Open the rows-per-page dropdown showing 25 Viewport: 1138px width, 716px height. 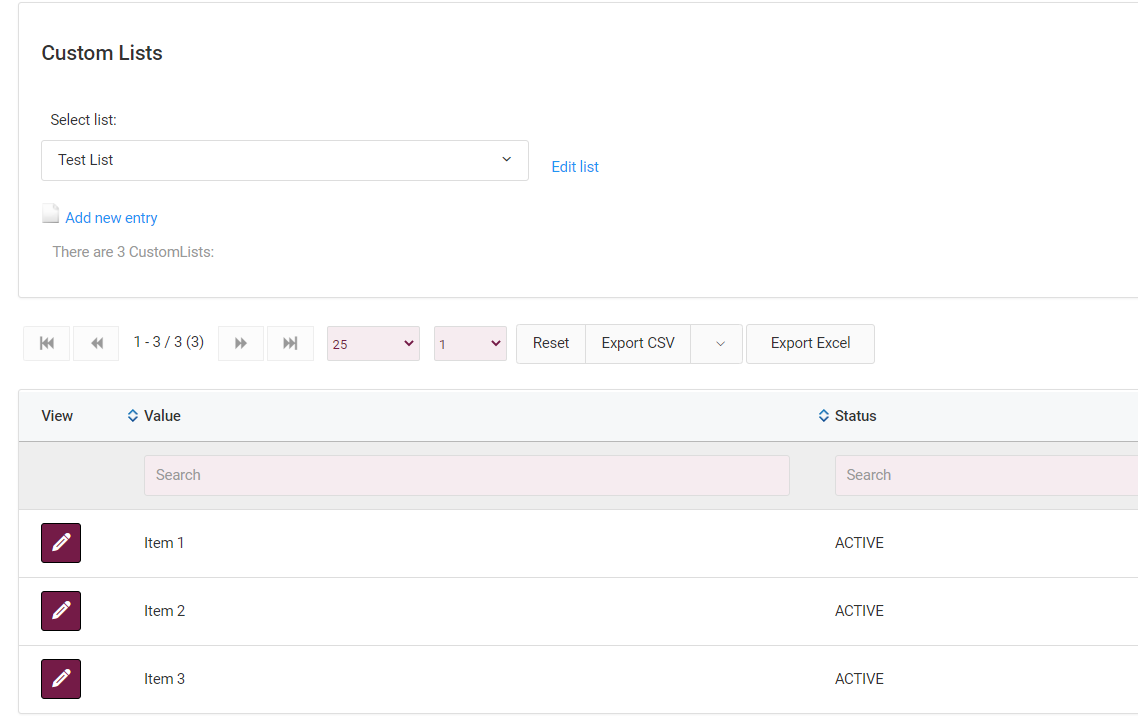(x=373, y=344)
